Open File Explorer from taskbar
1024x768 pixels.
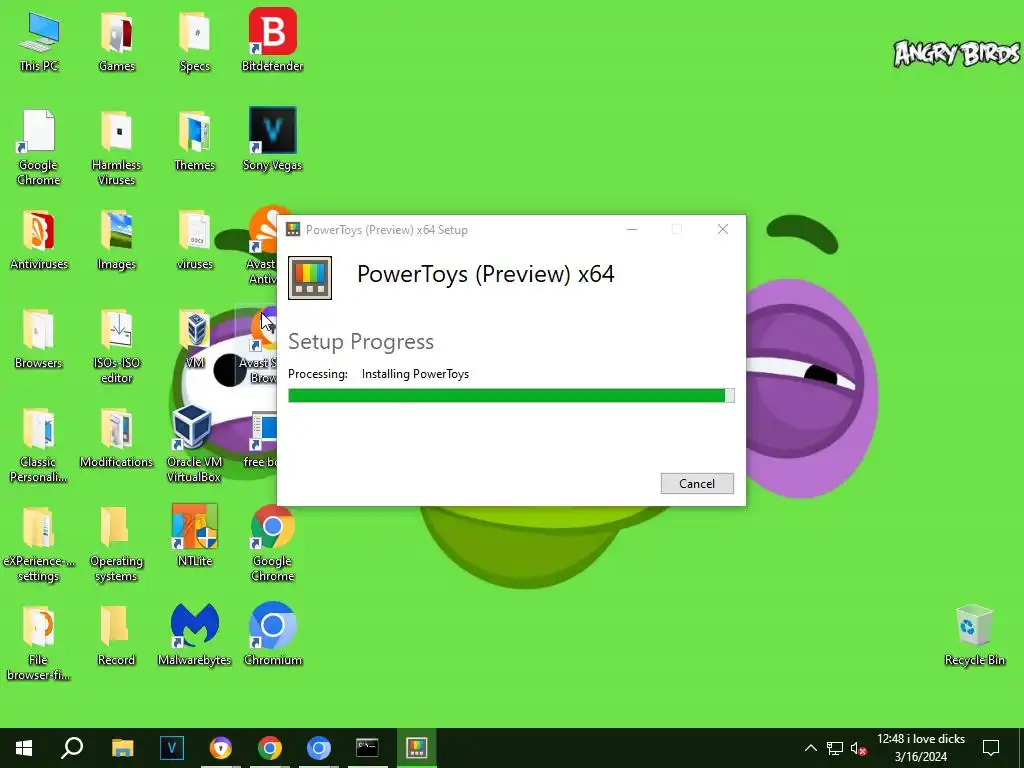123,748
